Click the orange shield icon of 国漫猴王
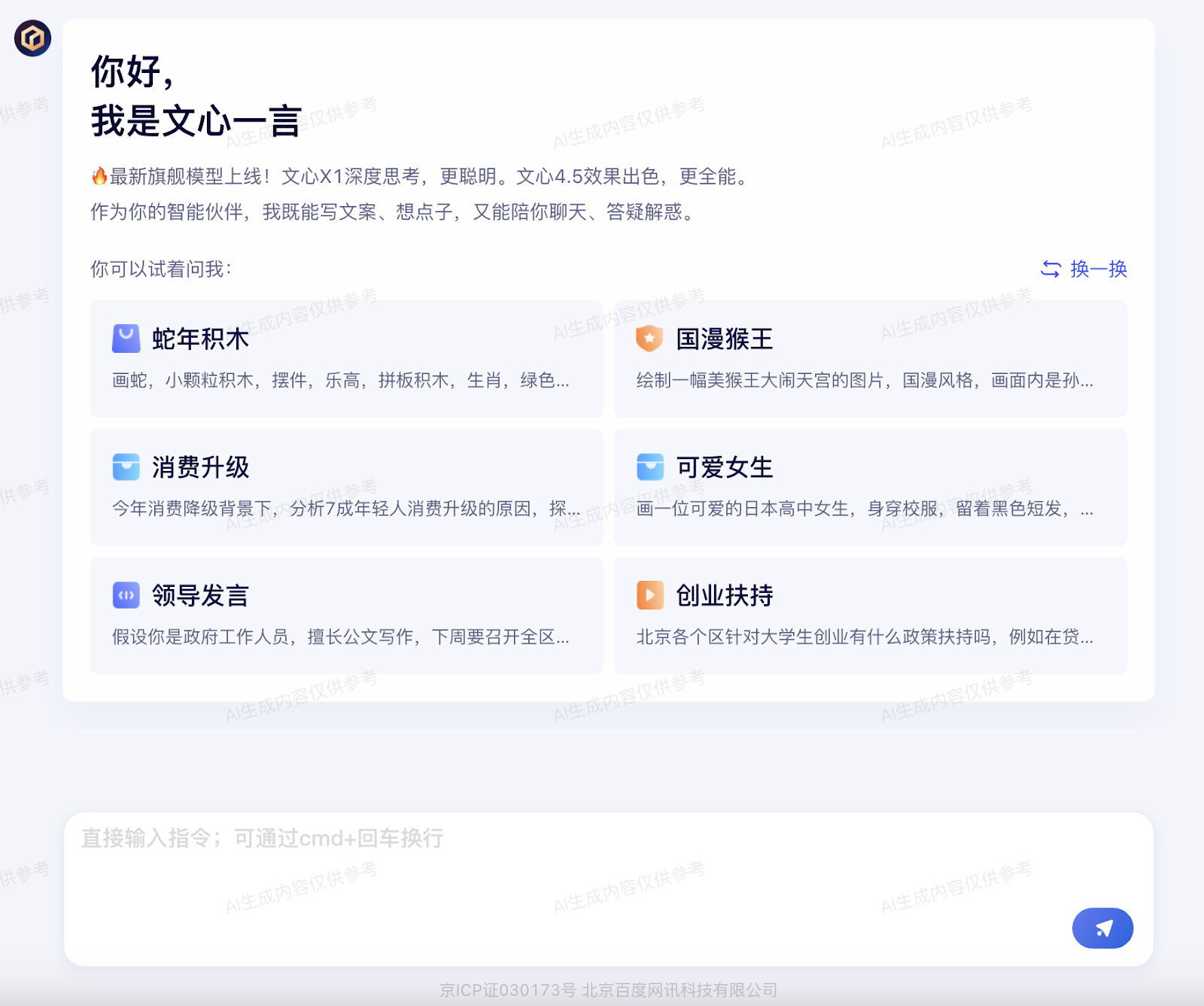Viewport: 1204px width, 1006px height. click(x=649, y=339)
